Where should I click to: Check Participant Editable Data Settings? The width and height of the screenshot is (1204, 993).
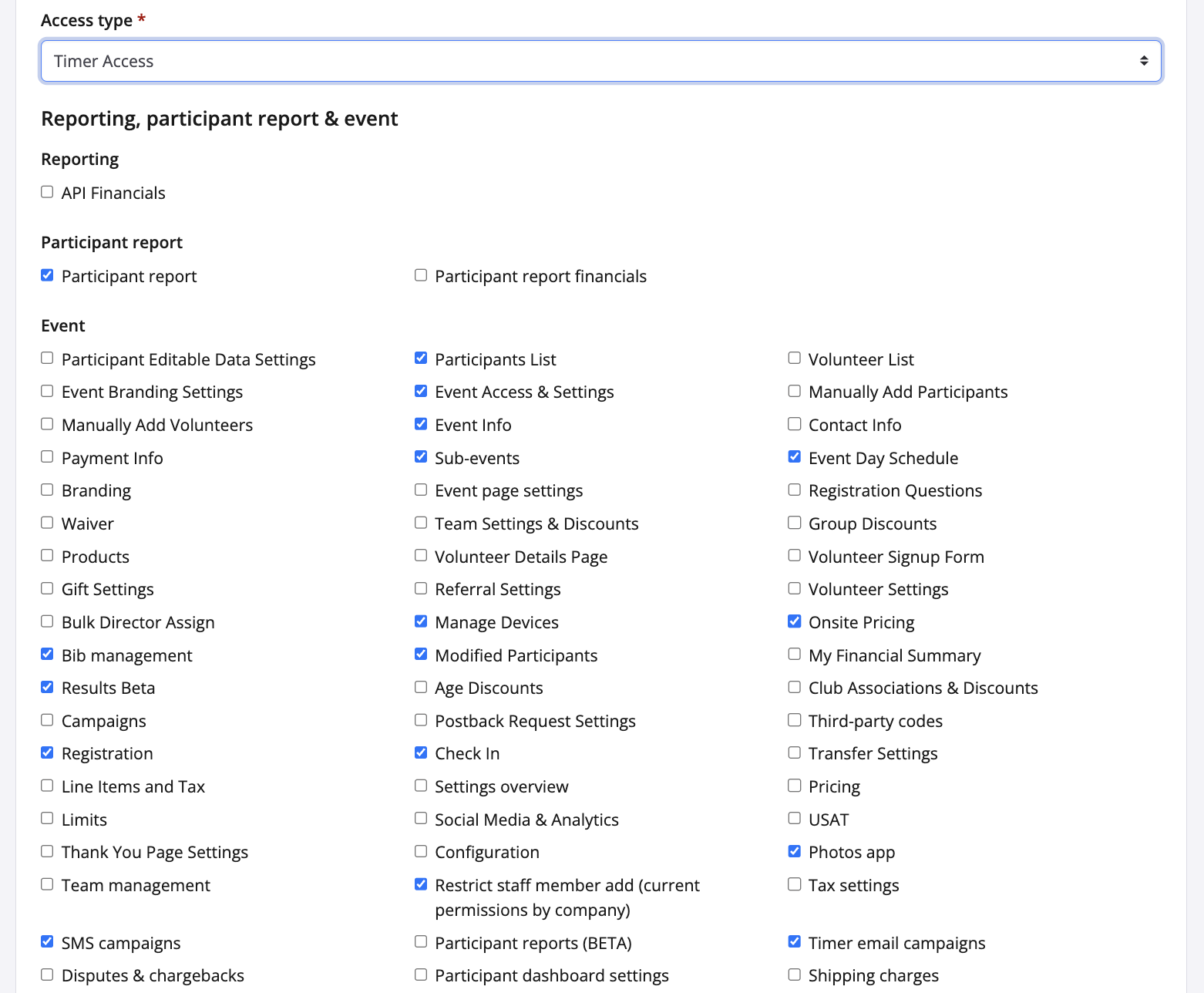point(47,358)
